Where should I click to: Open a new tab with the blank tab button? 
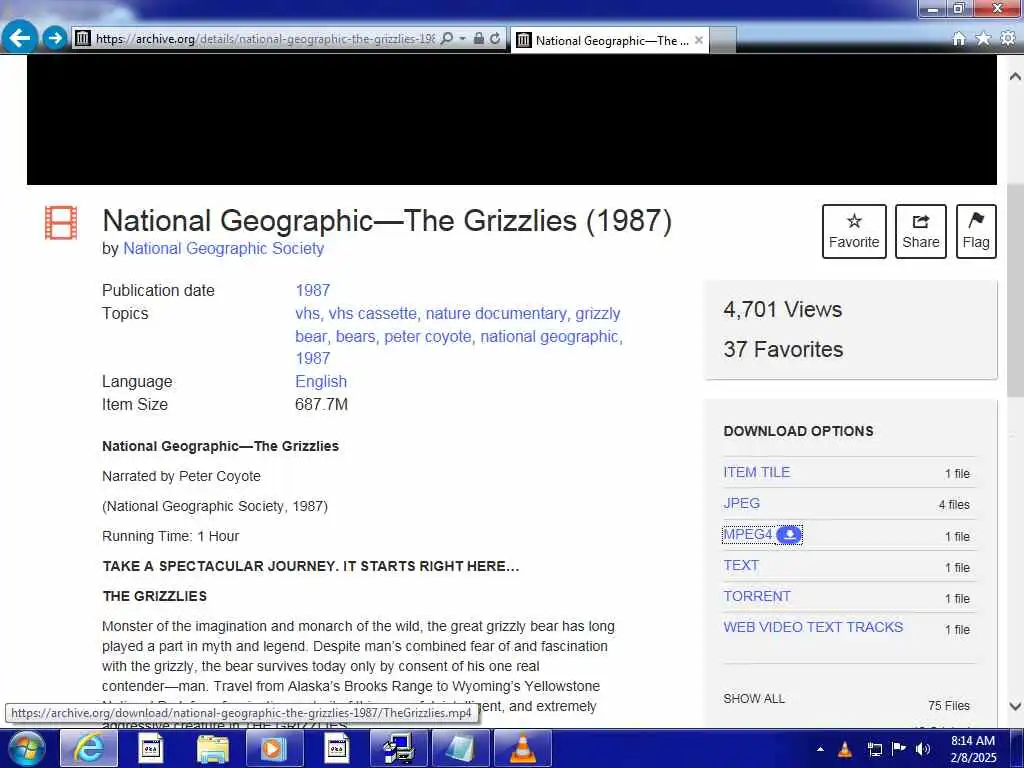[x=723, y=40]
